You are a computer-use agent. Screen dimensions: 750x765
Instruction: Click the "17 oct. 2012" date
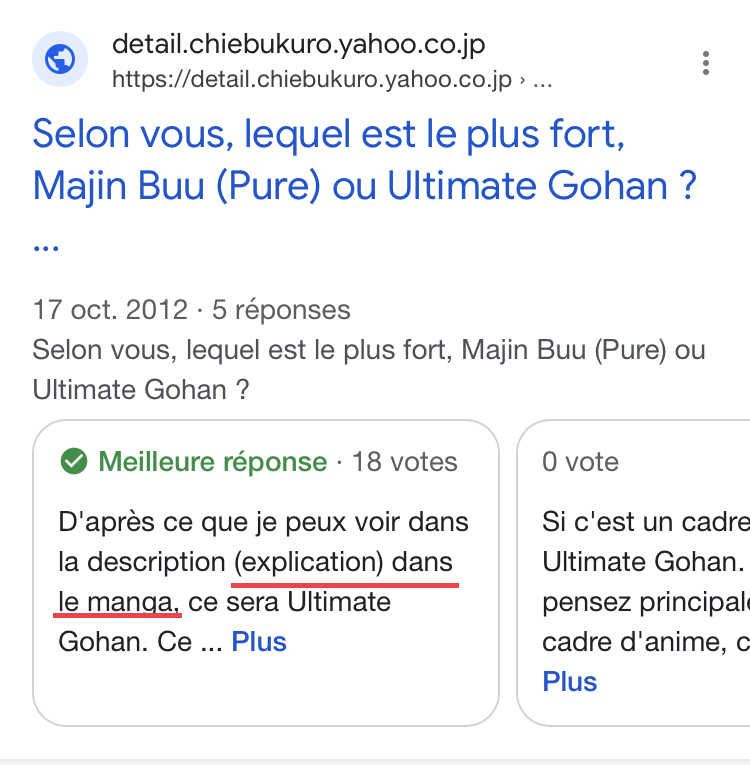tap(110, 310)
